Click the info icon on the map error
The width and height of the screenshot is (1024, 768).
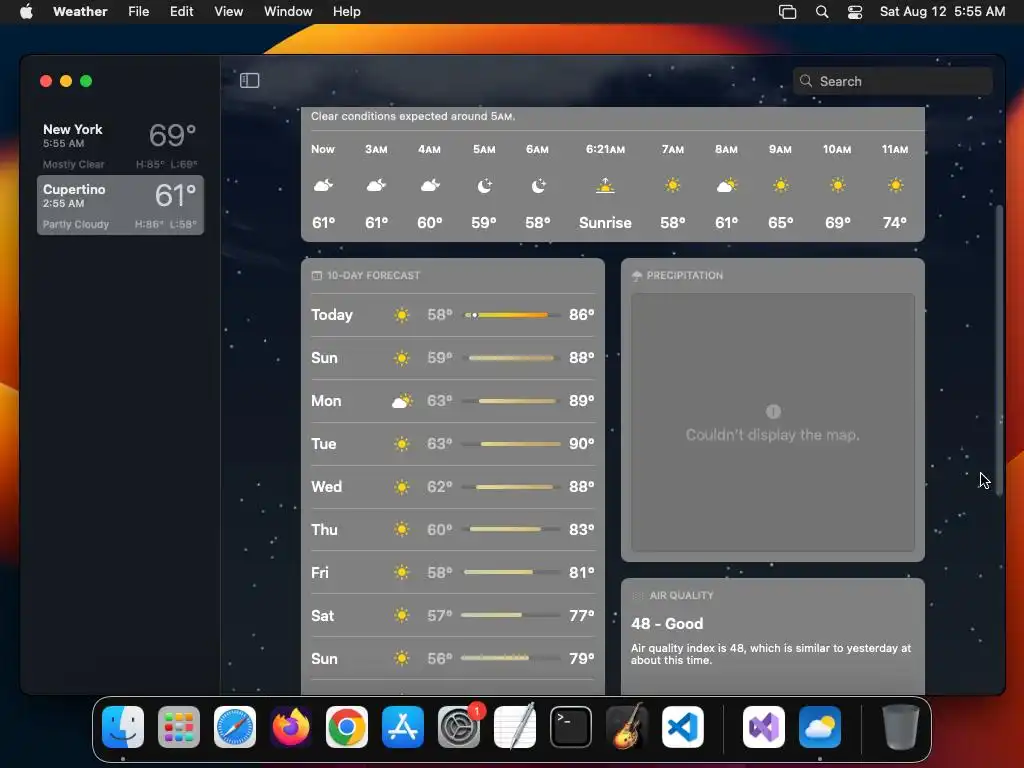[773, 411]
